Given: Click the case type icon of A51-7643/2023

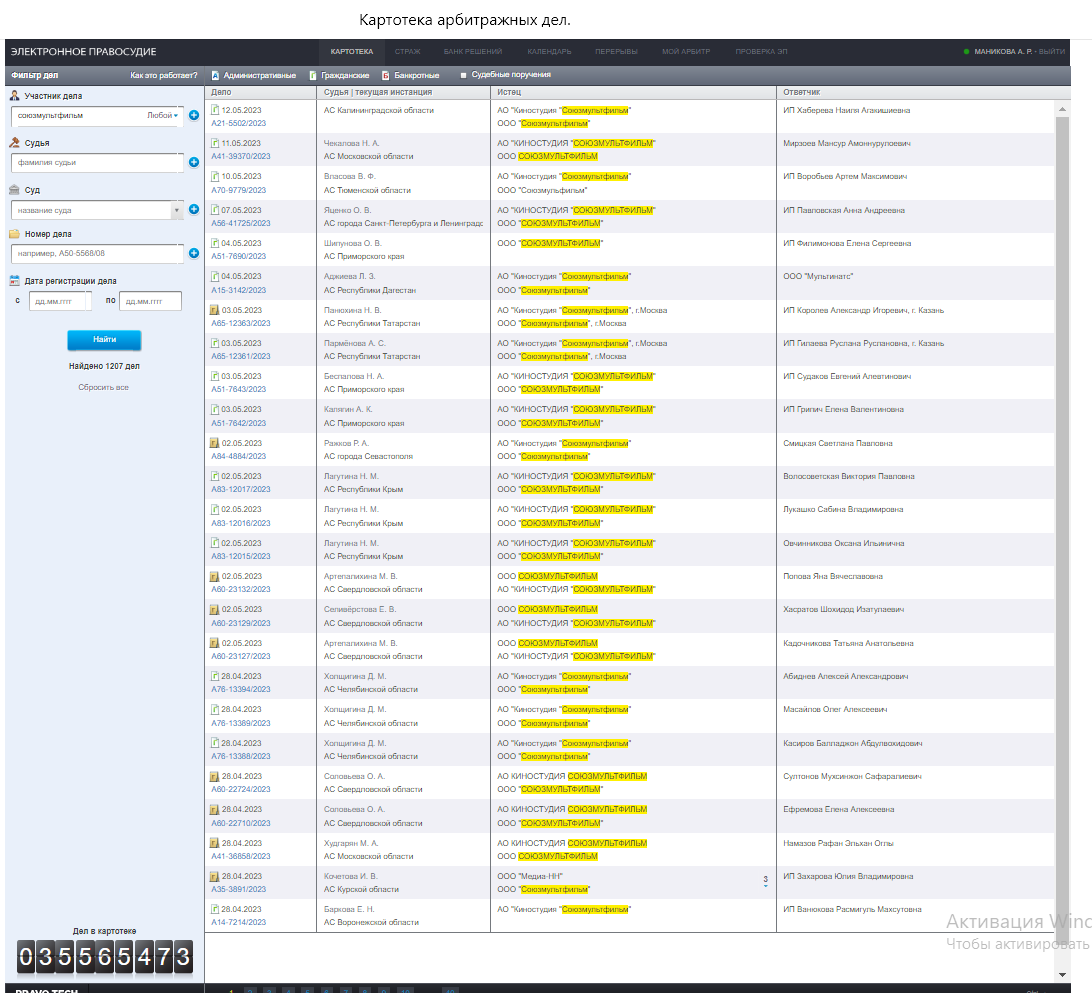Looking at the screenshot, I should click(215, 376).
